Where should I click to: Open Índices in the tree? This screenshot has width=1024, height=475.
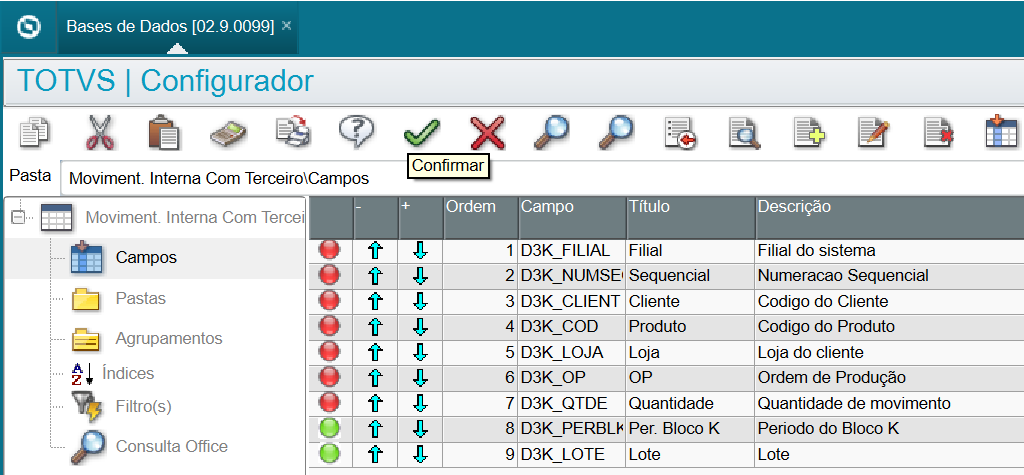click(x=128, y=373)
